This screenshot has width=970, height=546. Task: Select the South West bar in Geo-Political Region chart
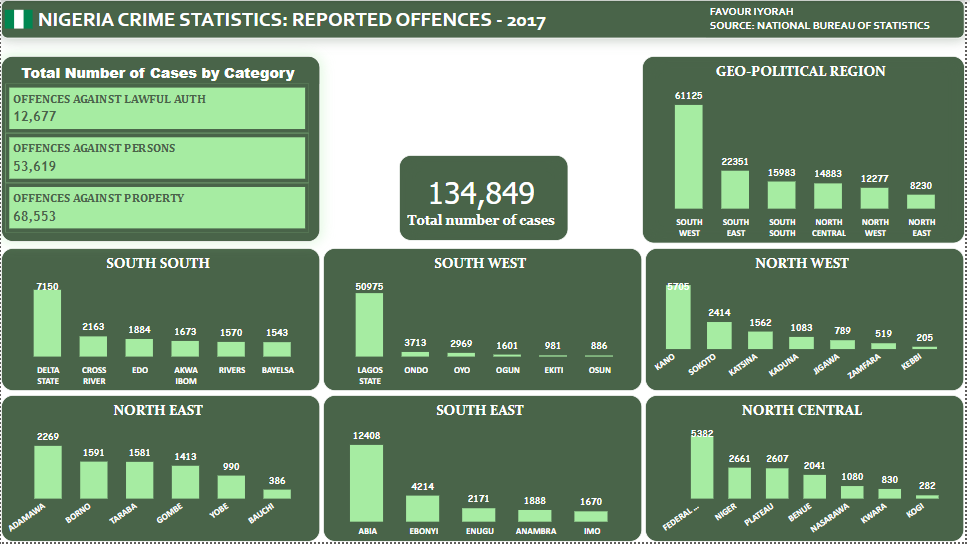[688, 156]
